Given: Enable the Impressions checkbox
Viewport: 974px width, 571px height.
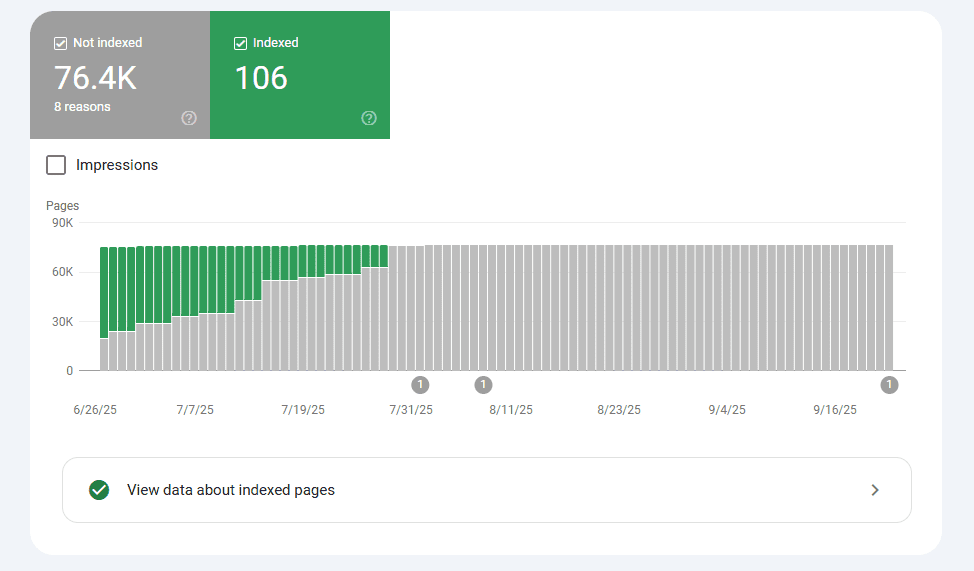Looking at the screenshot, I should [x=57, y=165].
